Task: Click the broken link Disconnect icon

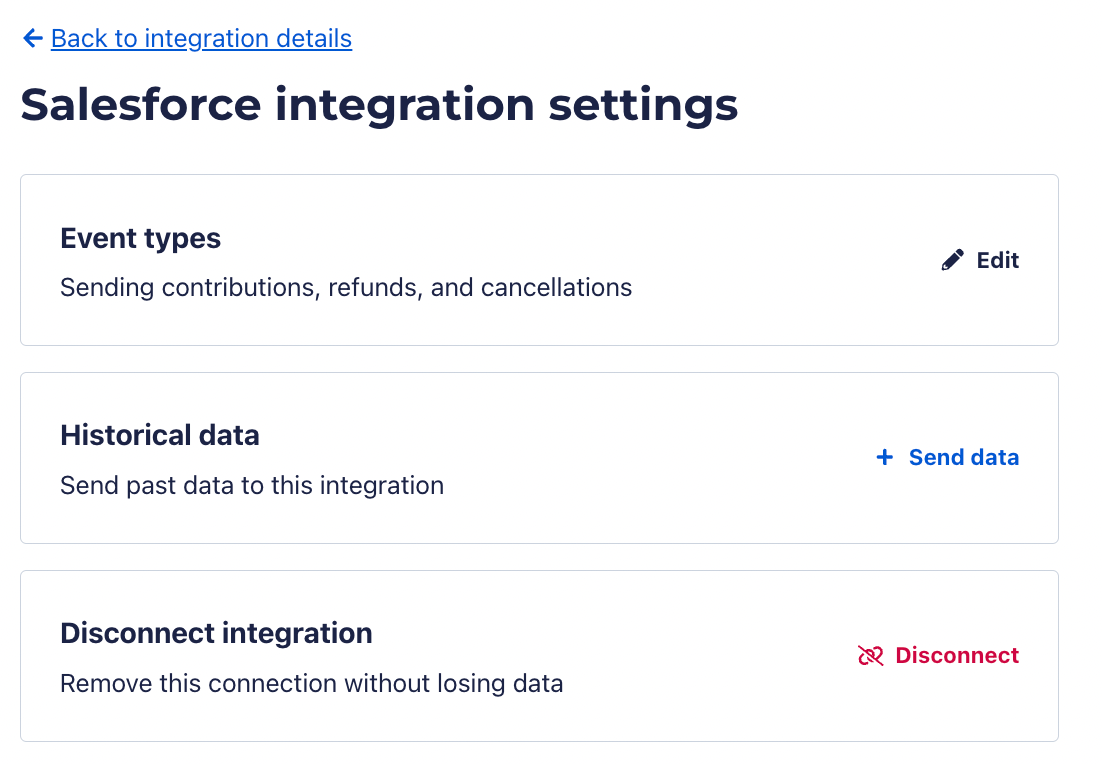Action: click(x=871, y=656)
